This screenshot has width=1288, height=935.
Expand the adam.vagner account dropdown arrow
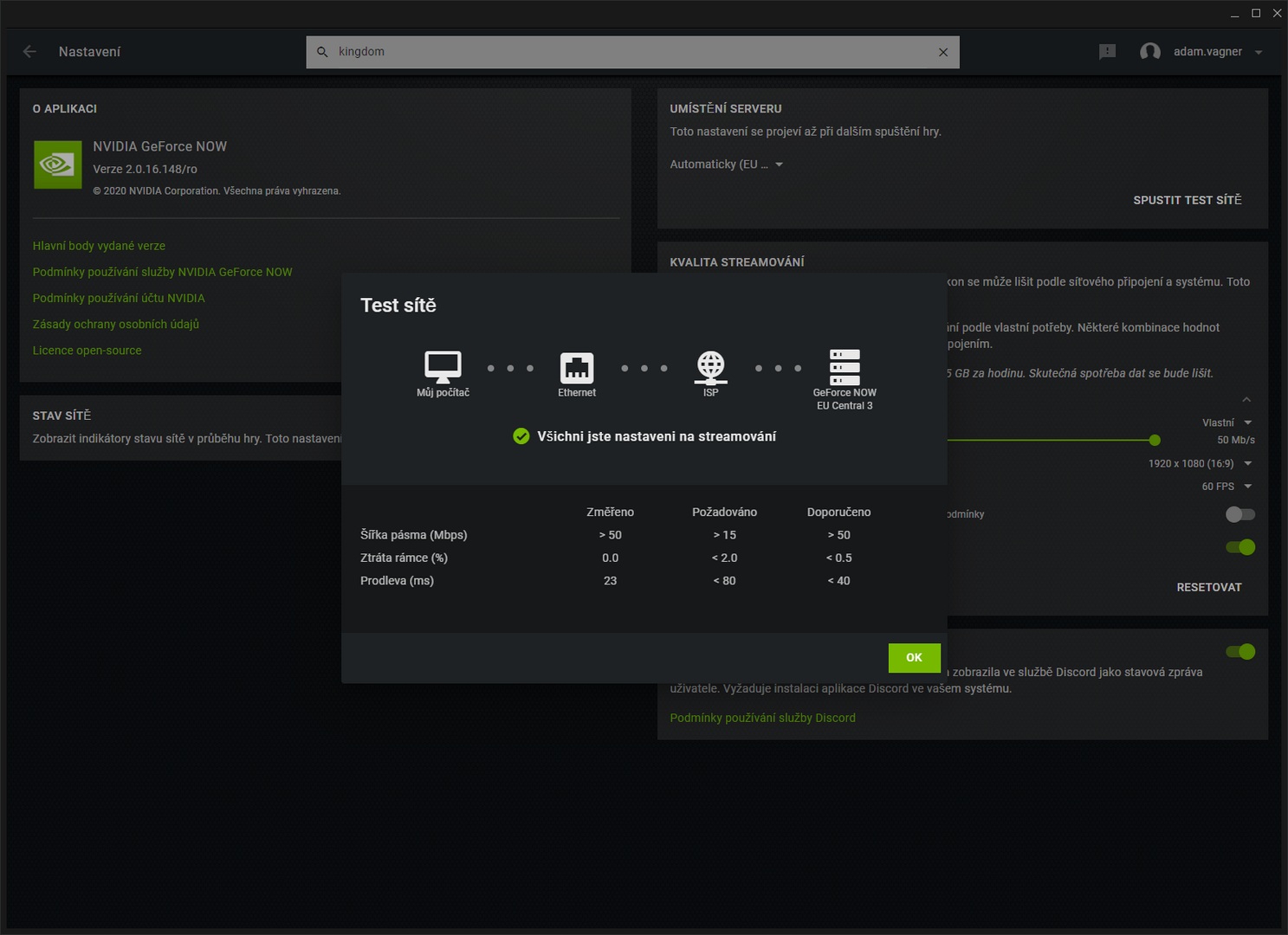[1259, 52]
